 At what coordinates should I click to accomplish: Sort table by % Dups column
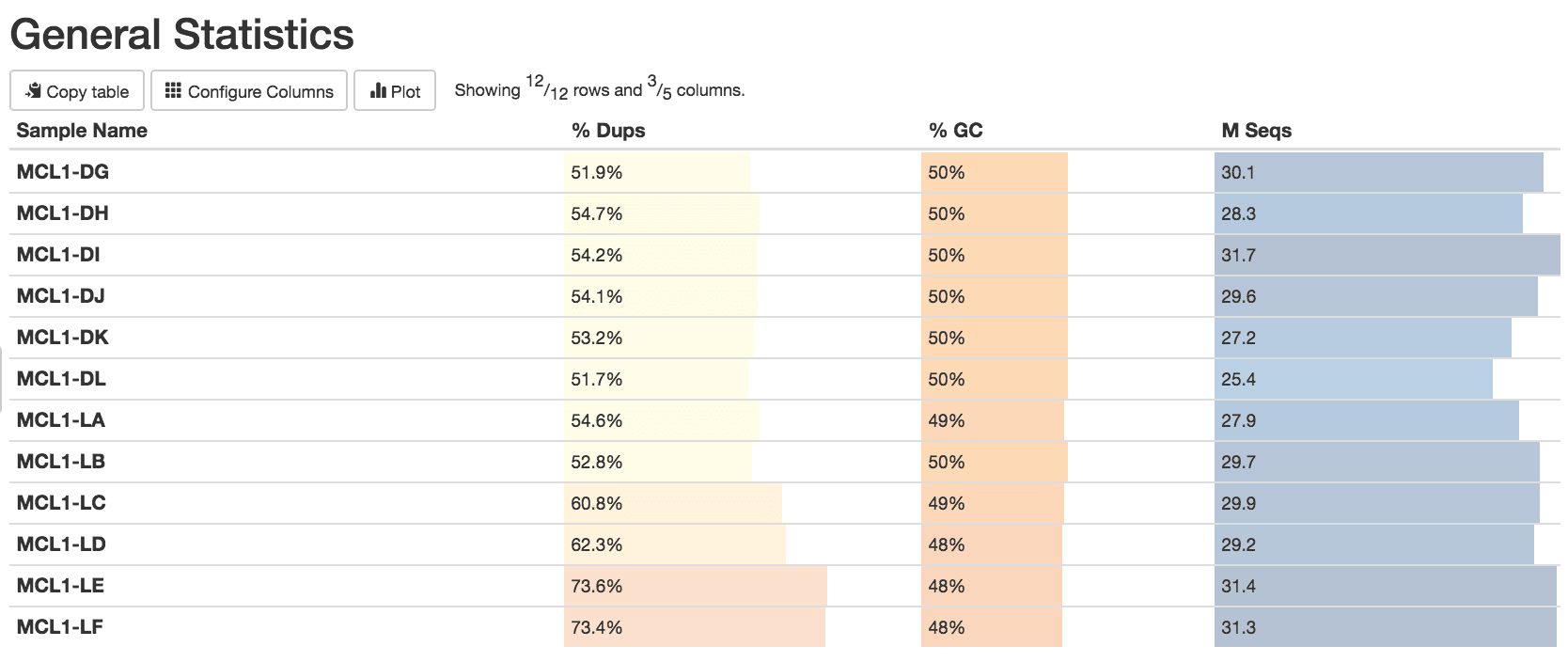pos(608,131)
